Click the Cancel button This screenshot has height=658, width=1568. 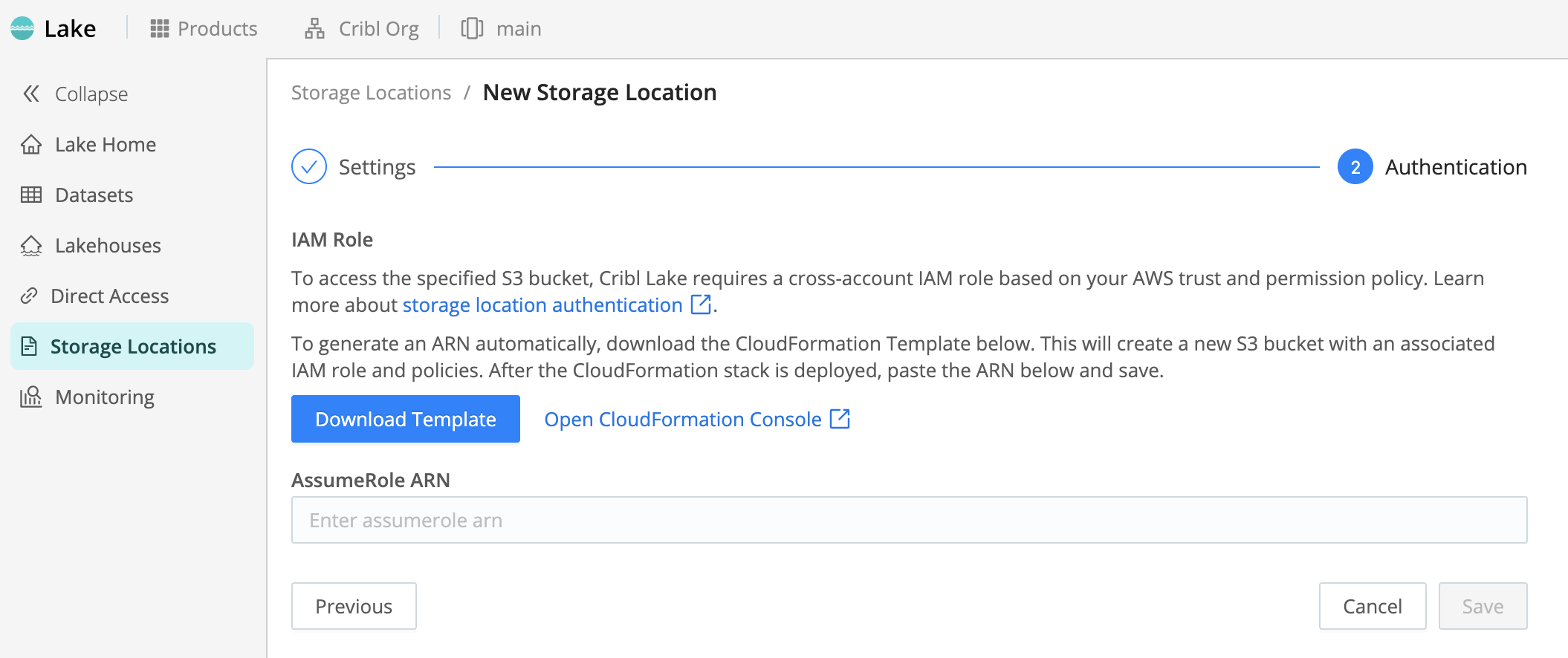point(1373,606)
